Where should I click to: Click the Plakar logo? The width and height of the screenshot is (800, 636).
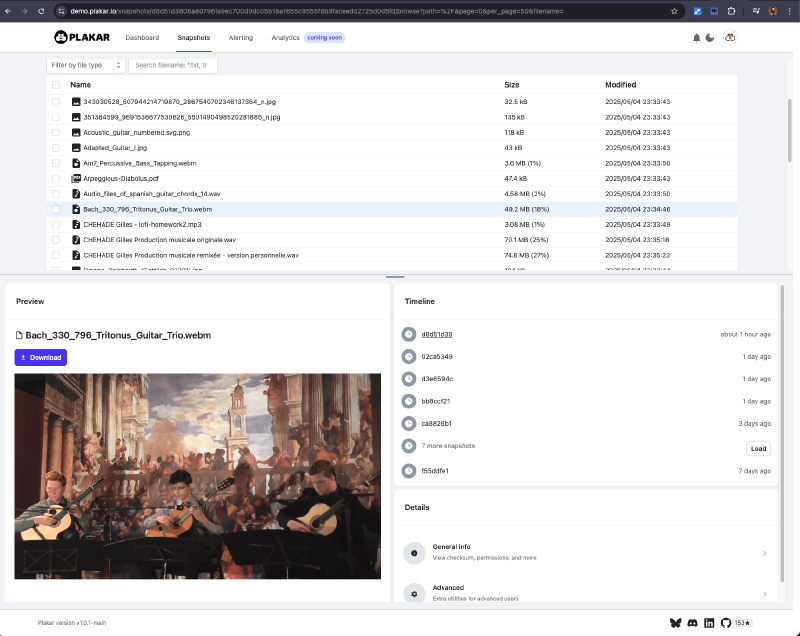click(x=82, y=37)
